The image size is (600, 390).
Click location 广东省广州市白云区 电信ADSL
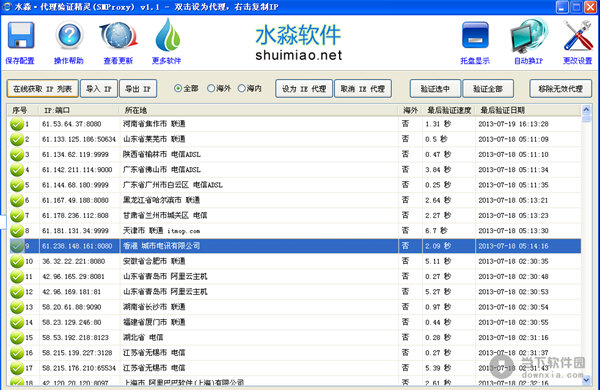click(173, 185)
